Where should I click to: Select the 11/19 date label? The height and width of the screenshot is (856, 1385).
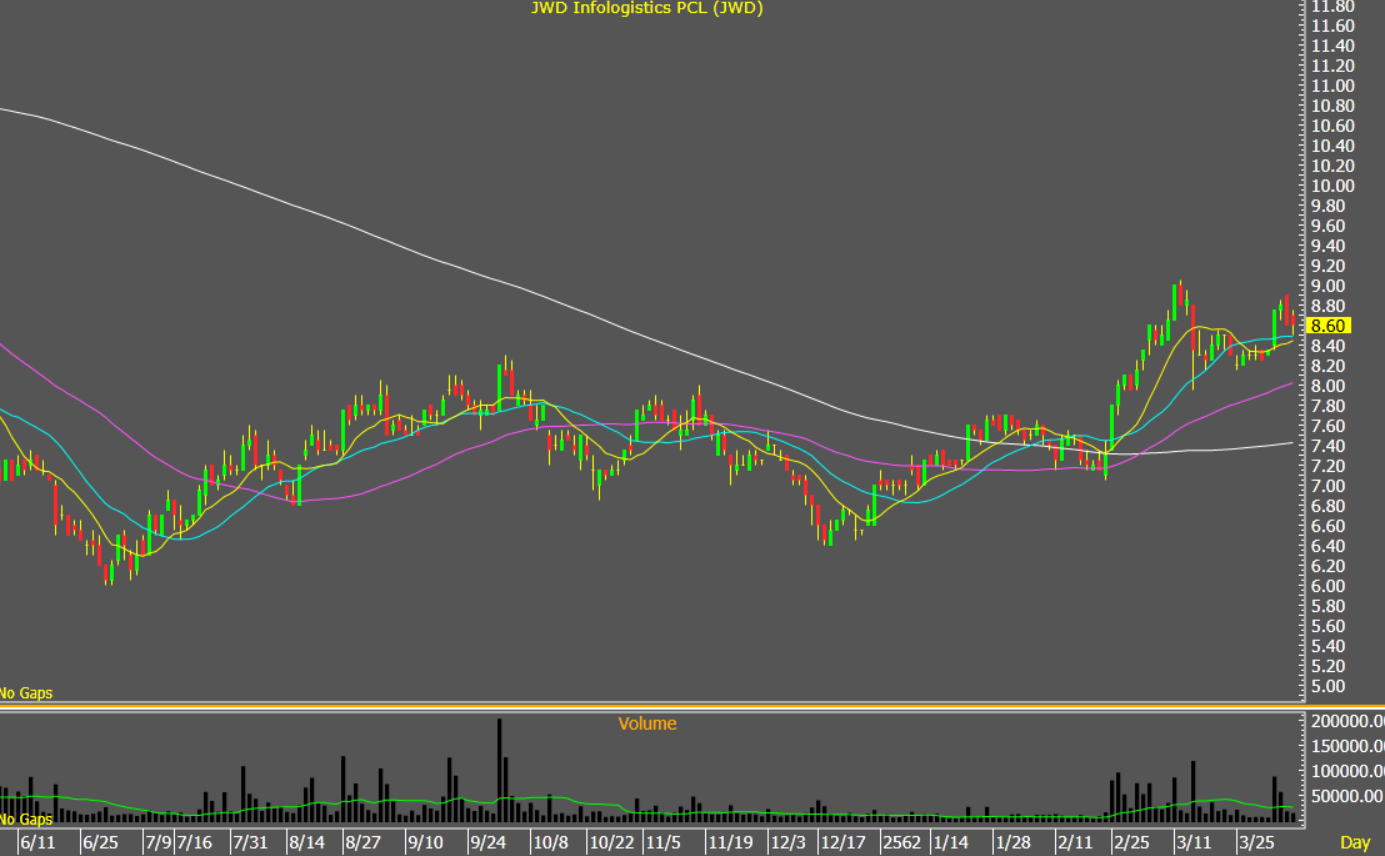pyautogui.click(x=730, y=842)
